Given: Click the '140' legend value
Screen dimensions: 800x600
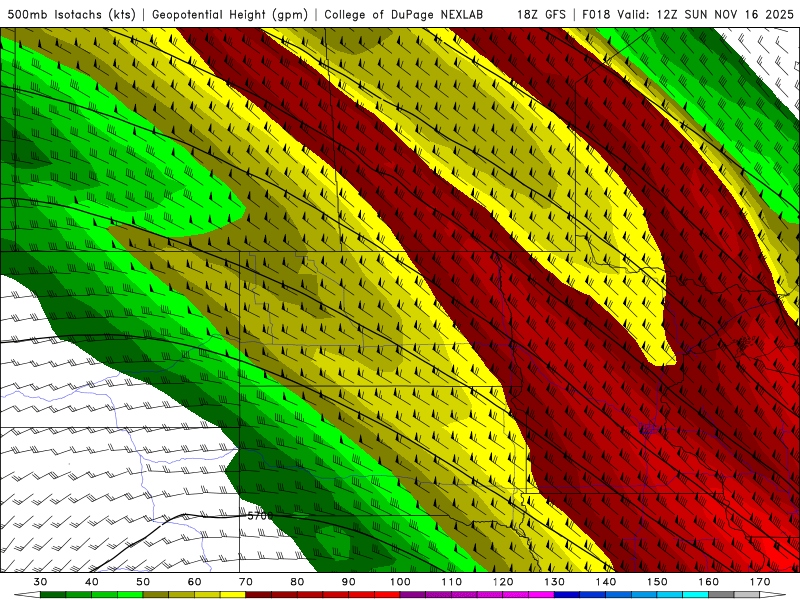Looking at the screenshot, I should coord(606,582).
